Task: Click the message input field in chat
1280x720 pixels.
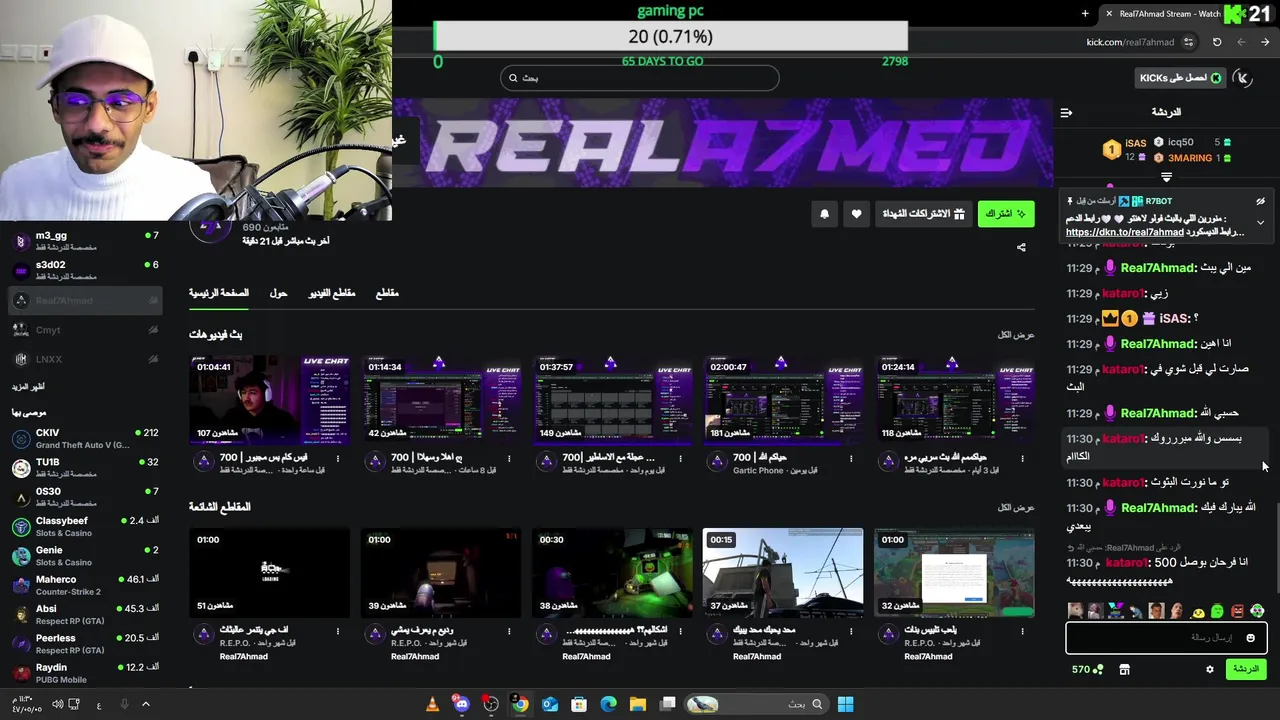Action: point(1166,638)
